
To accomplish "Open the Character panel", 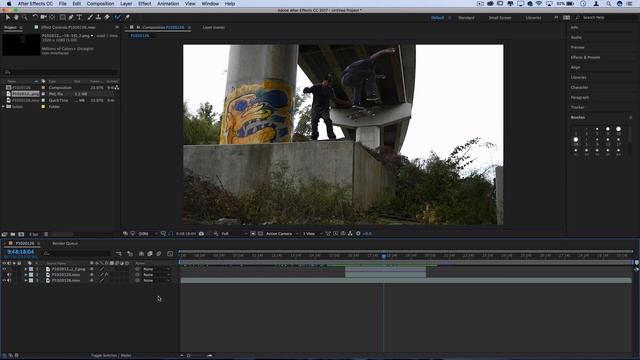I will (x=579, y=87).
